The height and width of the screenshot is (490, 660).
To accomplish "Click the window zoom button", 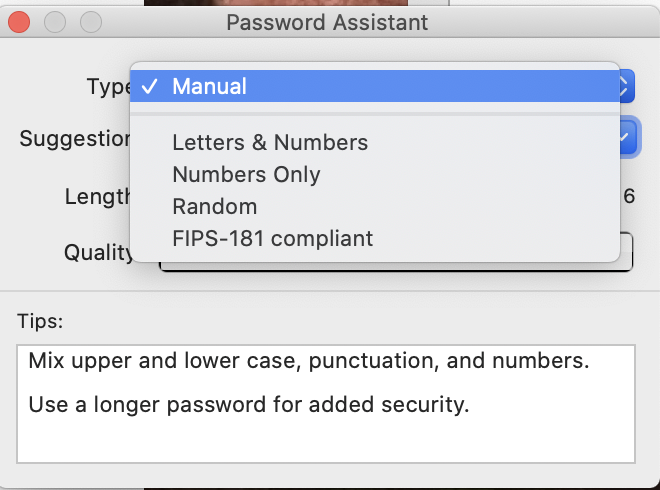I will click(90, 21).
